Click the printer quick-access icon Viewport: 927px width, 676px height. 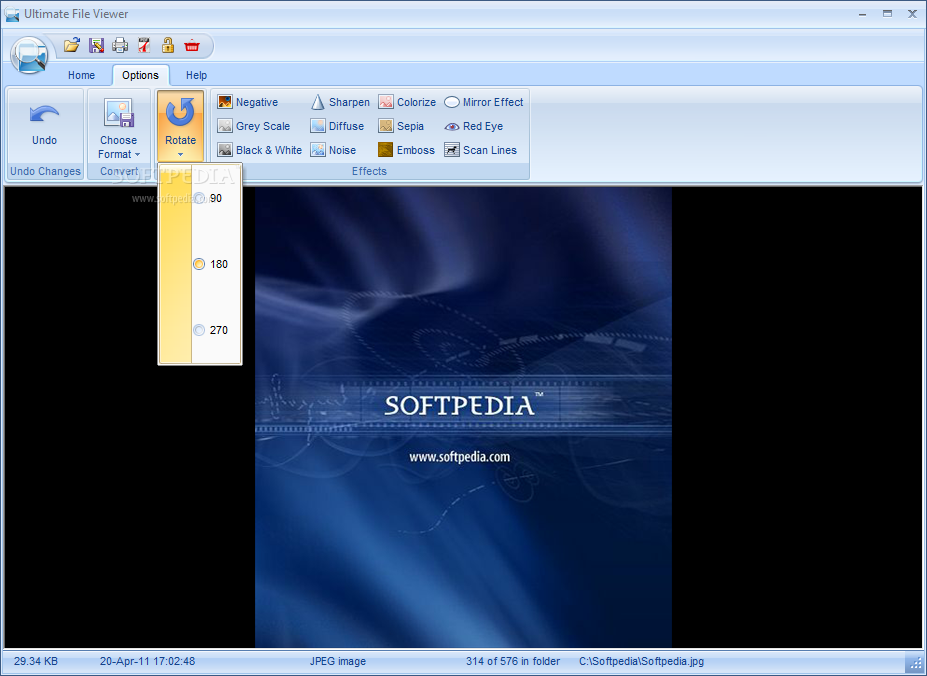pos(120,45)
